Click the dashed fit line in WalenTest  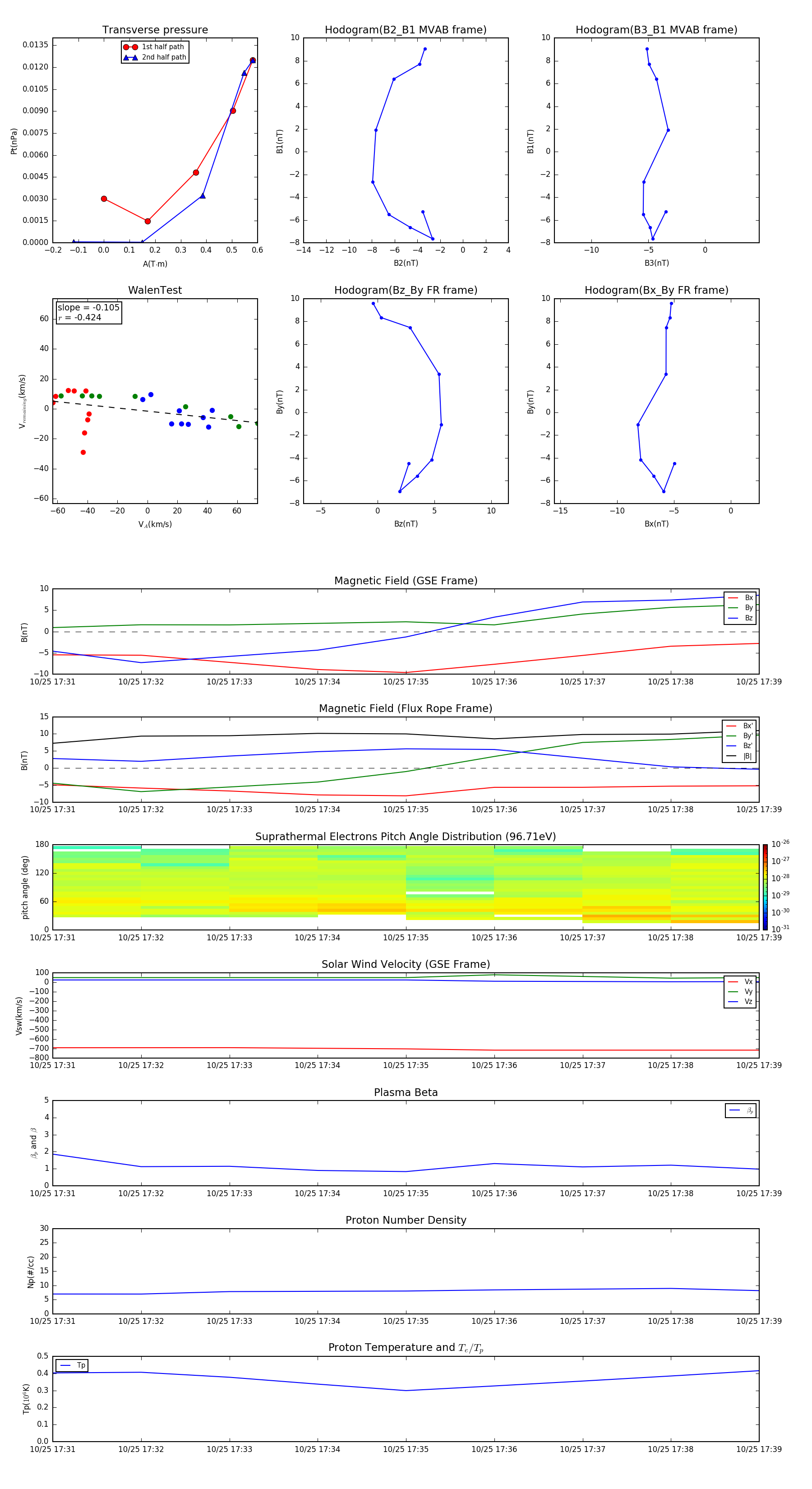click(155, 412)
